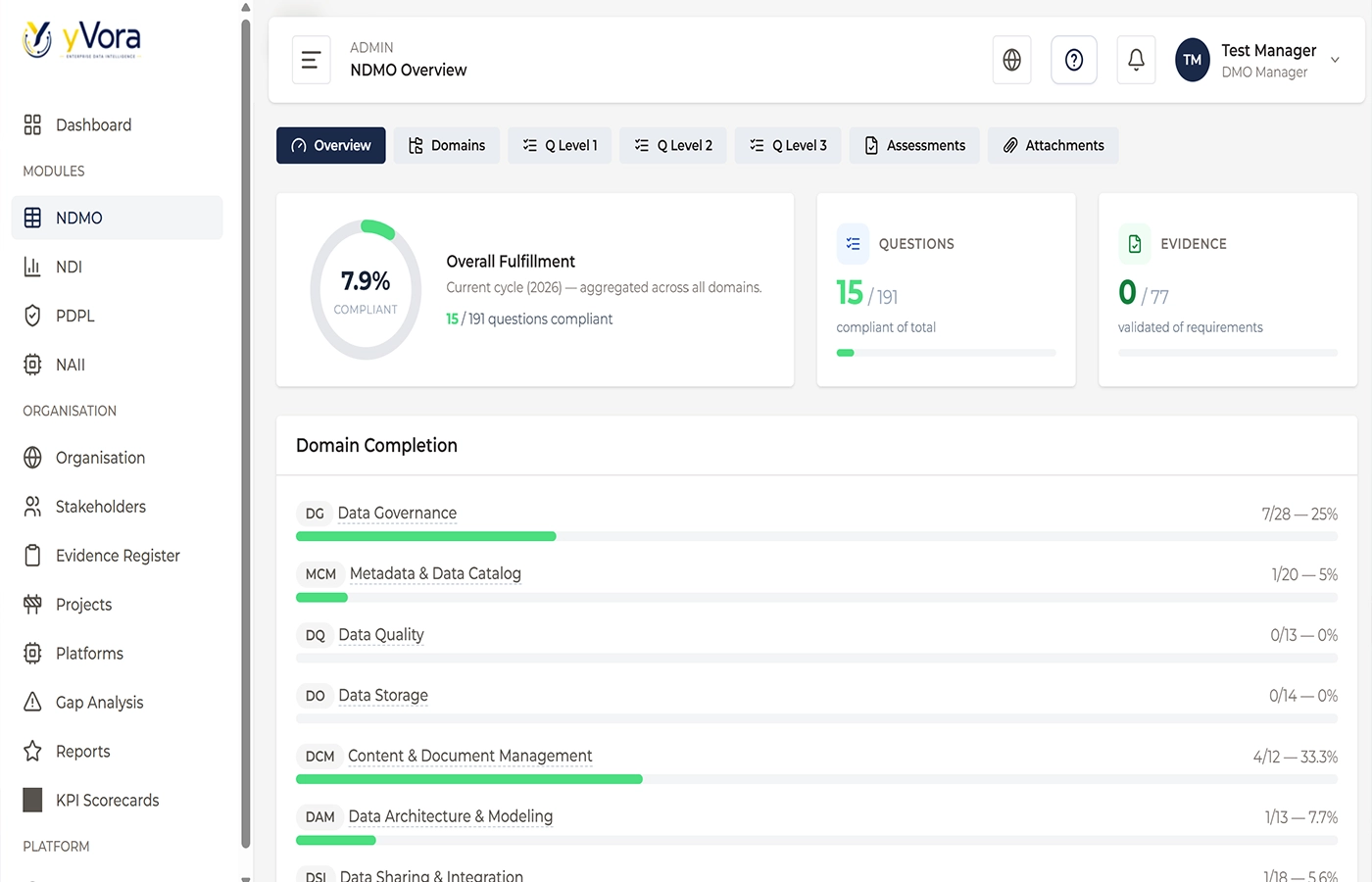Open the Metadata & Data Catalog link

pos(435,573)
